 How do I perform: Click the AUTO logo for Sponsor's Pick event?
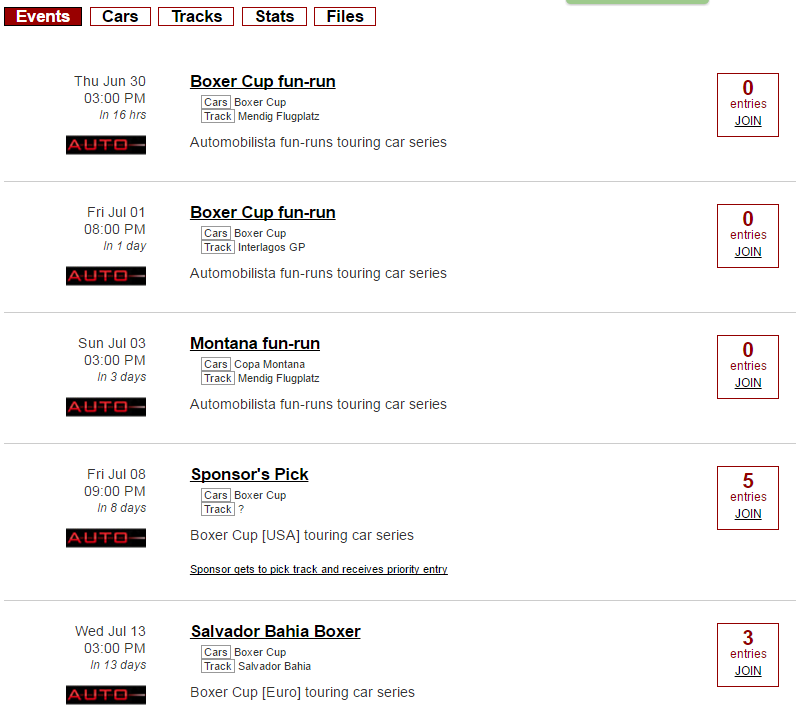[106, 538]
